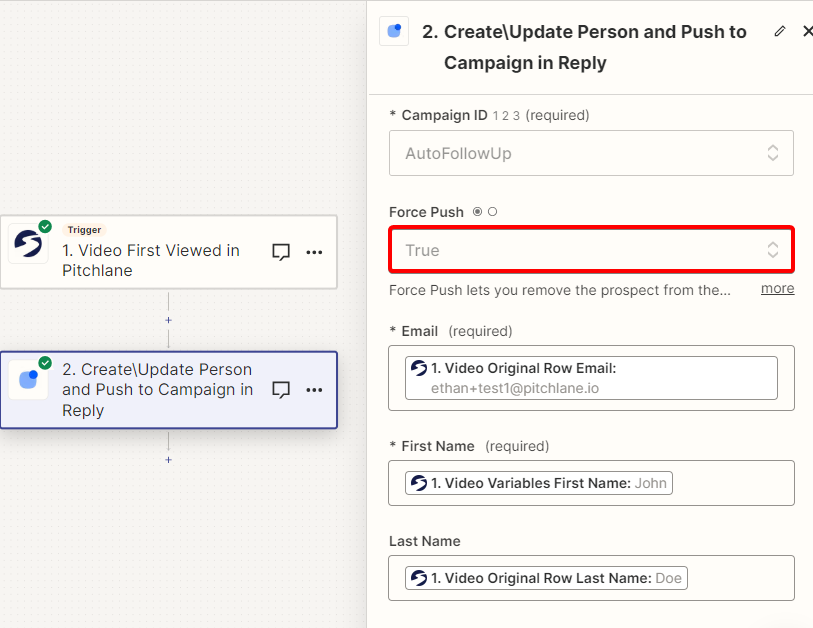Select the first Force Push radio option
The width and height of the screenshot is (813, 628).
[x=478, y=212]
